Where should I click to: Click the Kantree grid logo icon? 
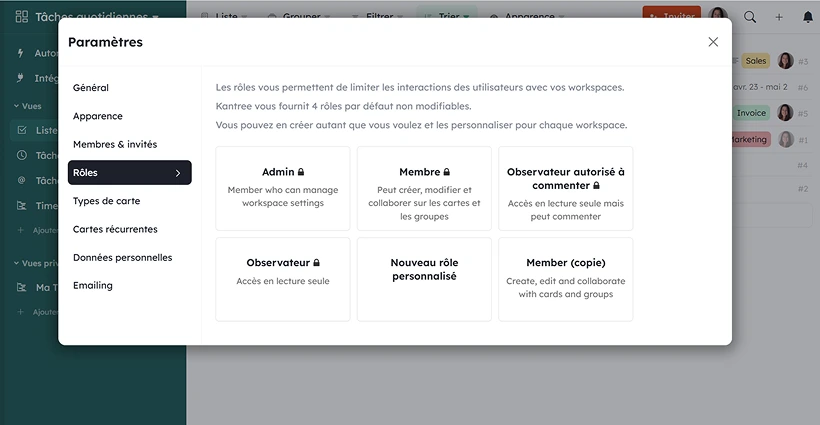coord(19,17)
